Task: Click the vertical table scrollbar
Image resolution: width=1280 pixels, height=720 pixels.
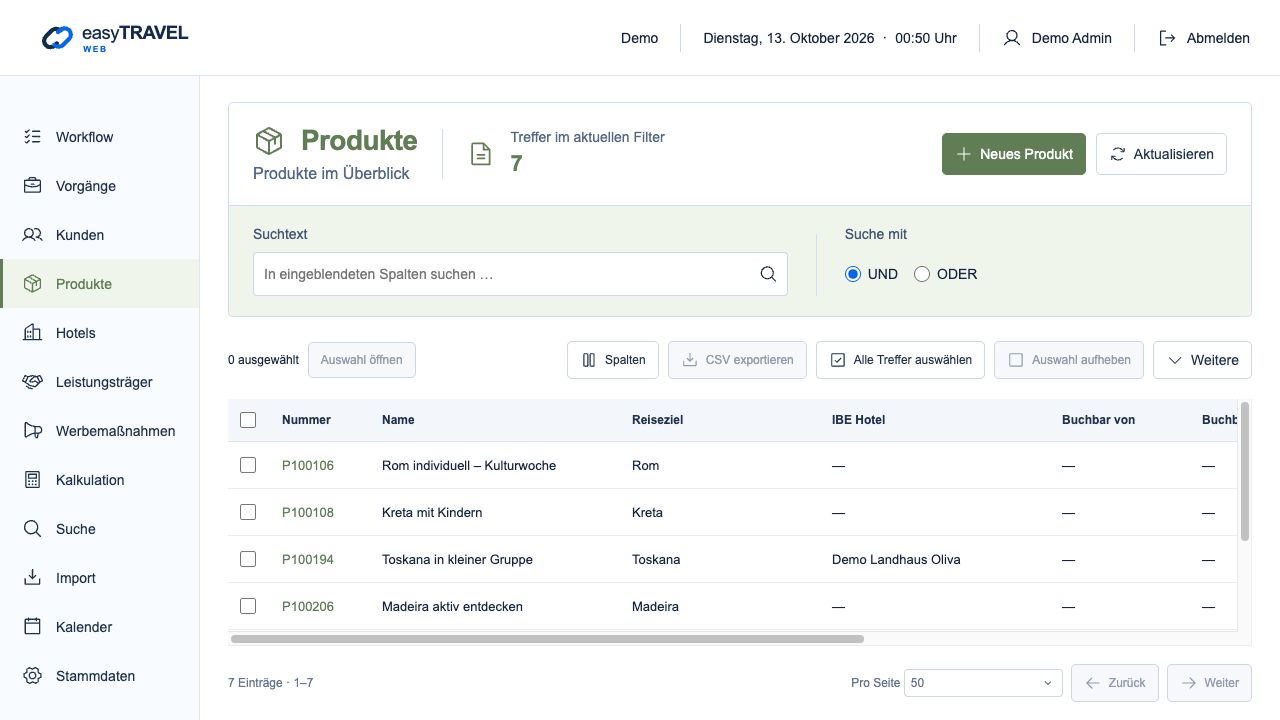Action: (1245, 471)
